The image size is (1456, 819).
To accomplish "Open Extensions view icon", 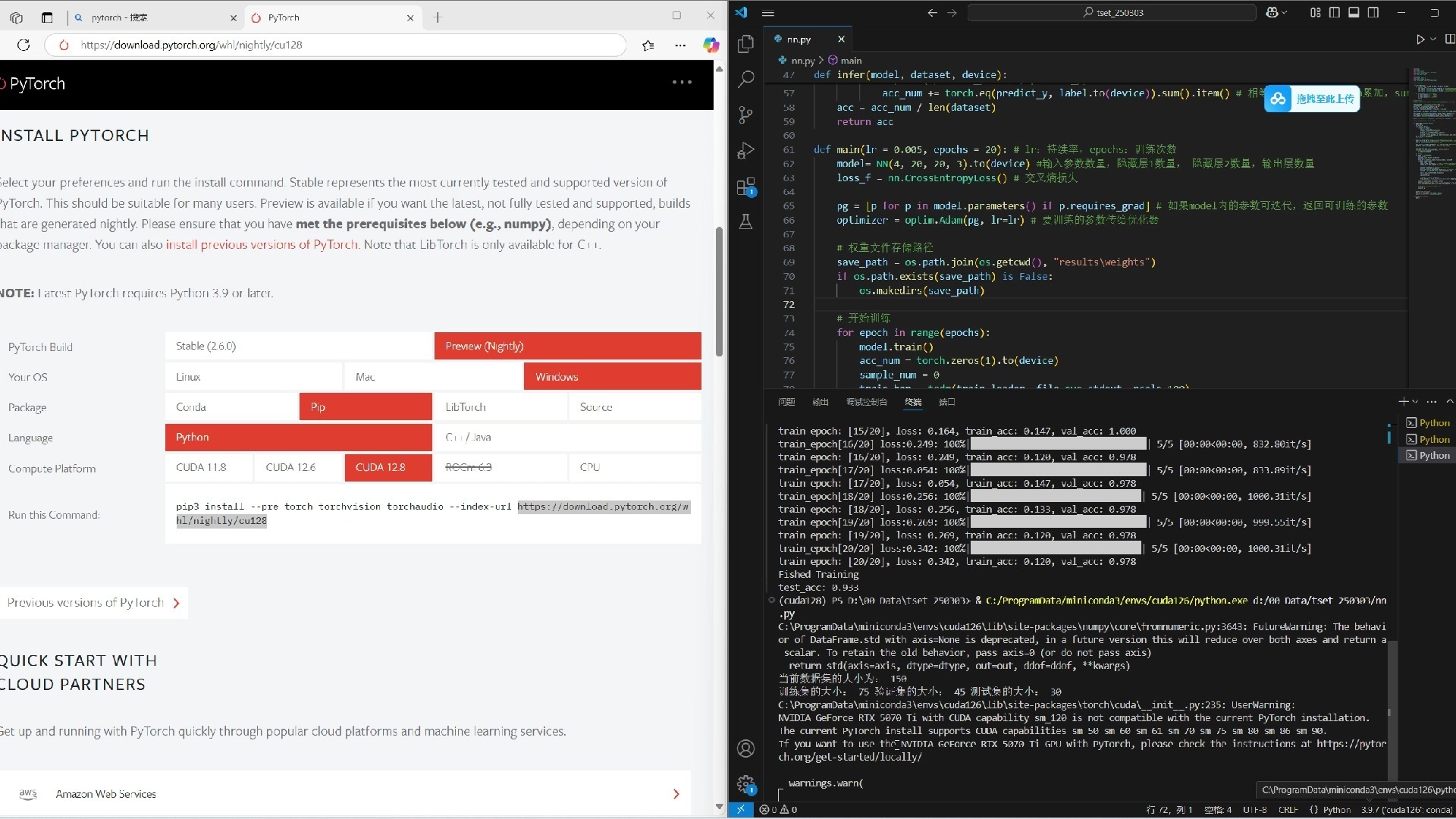I will tap(745, 187).
